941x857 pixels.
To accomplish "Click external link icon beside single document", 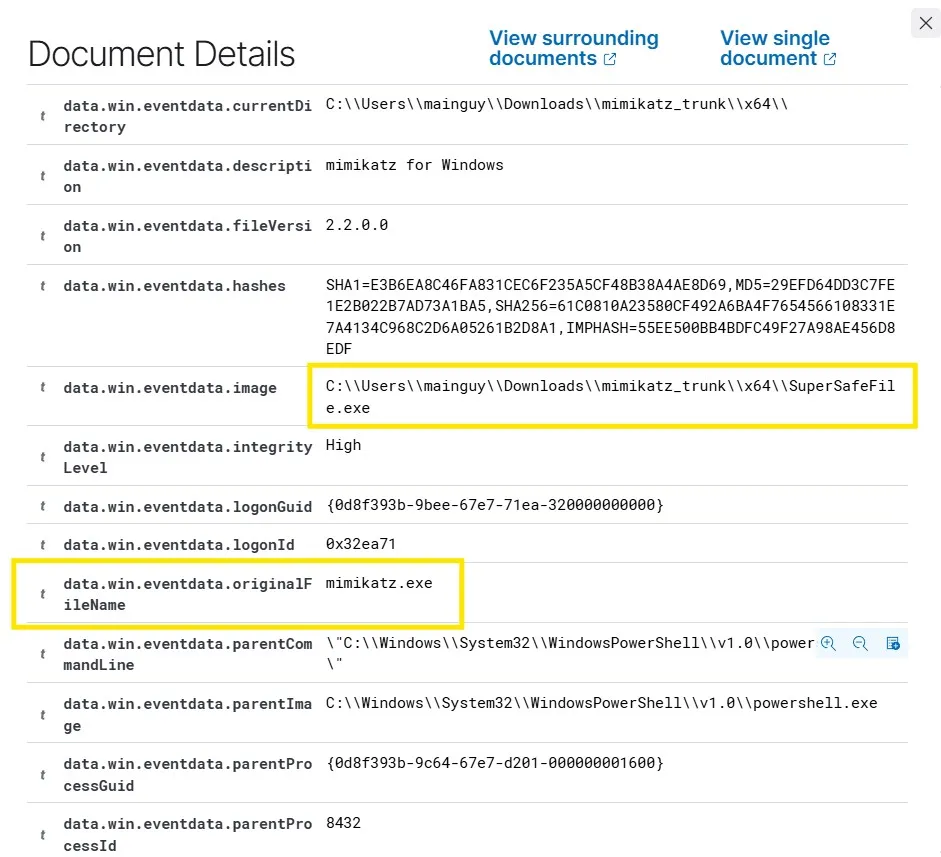I will (830, 59).
